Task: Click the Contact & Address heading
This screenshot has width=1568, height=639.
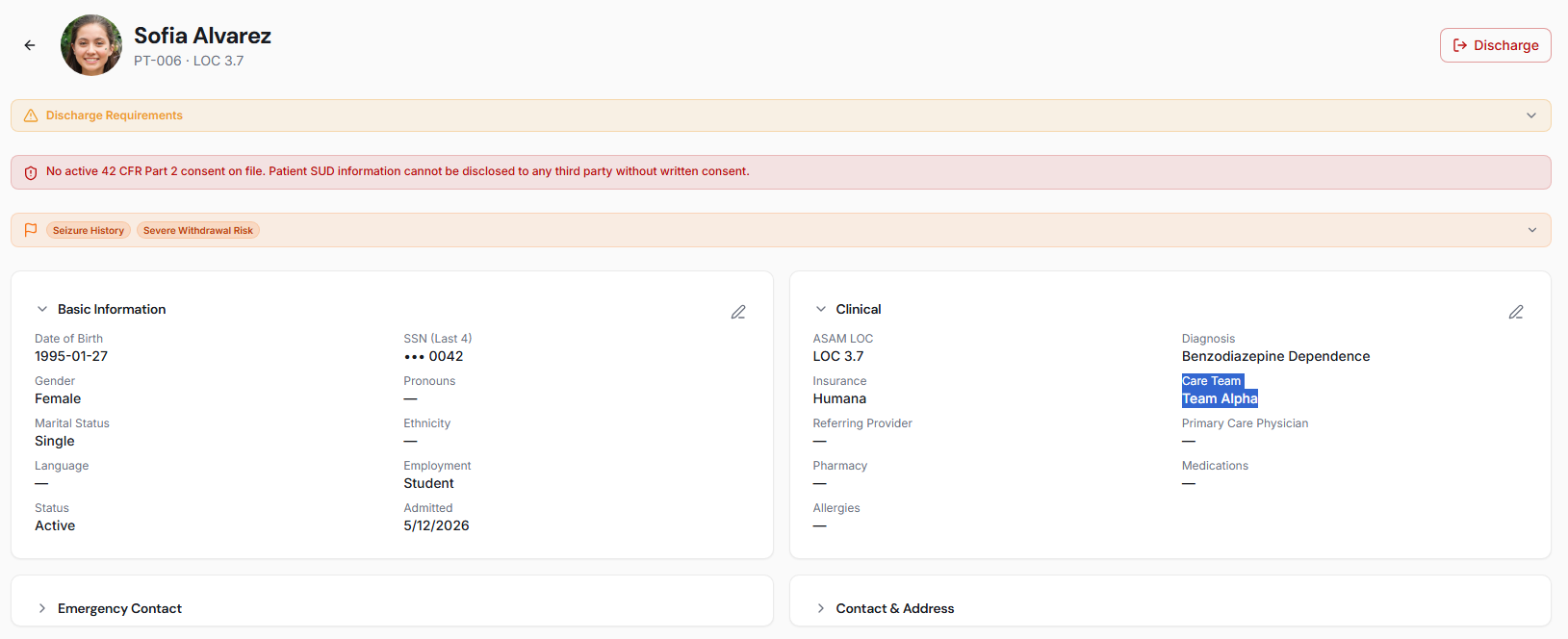Action: tap(895, 608)
